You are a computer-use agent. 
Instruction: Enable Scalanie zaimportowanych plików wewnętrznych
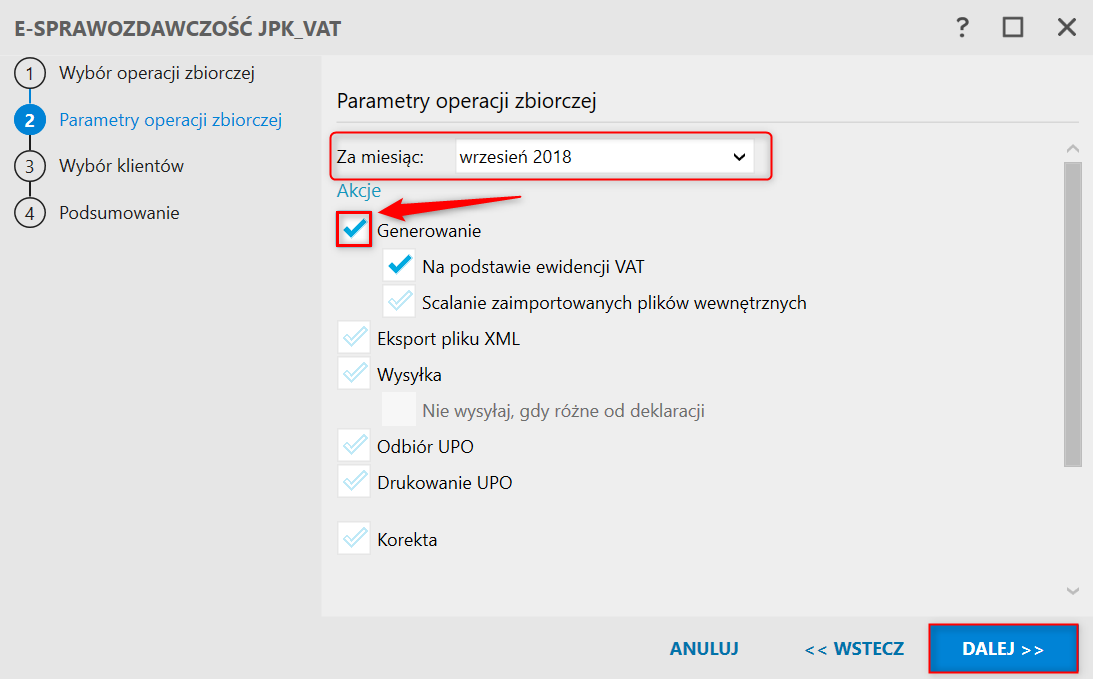(x=400, y=302)
